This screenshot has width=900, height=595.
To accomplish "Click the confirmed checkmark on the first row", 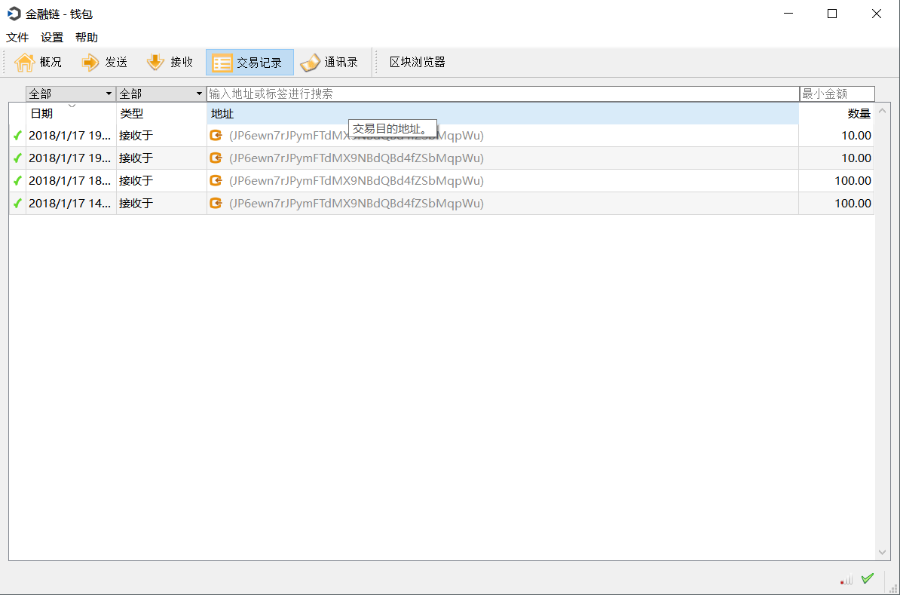I will click(17, 135).
